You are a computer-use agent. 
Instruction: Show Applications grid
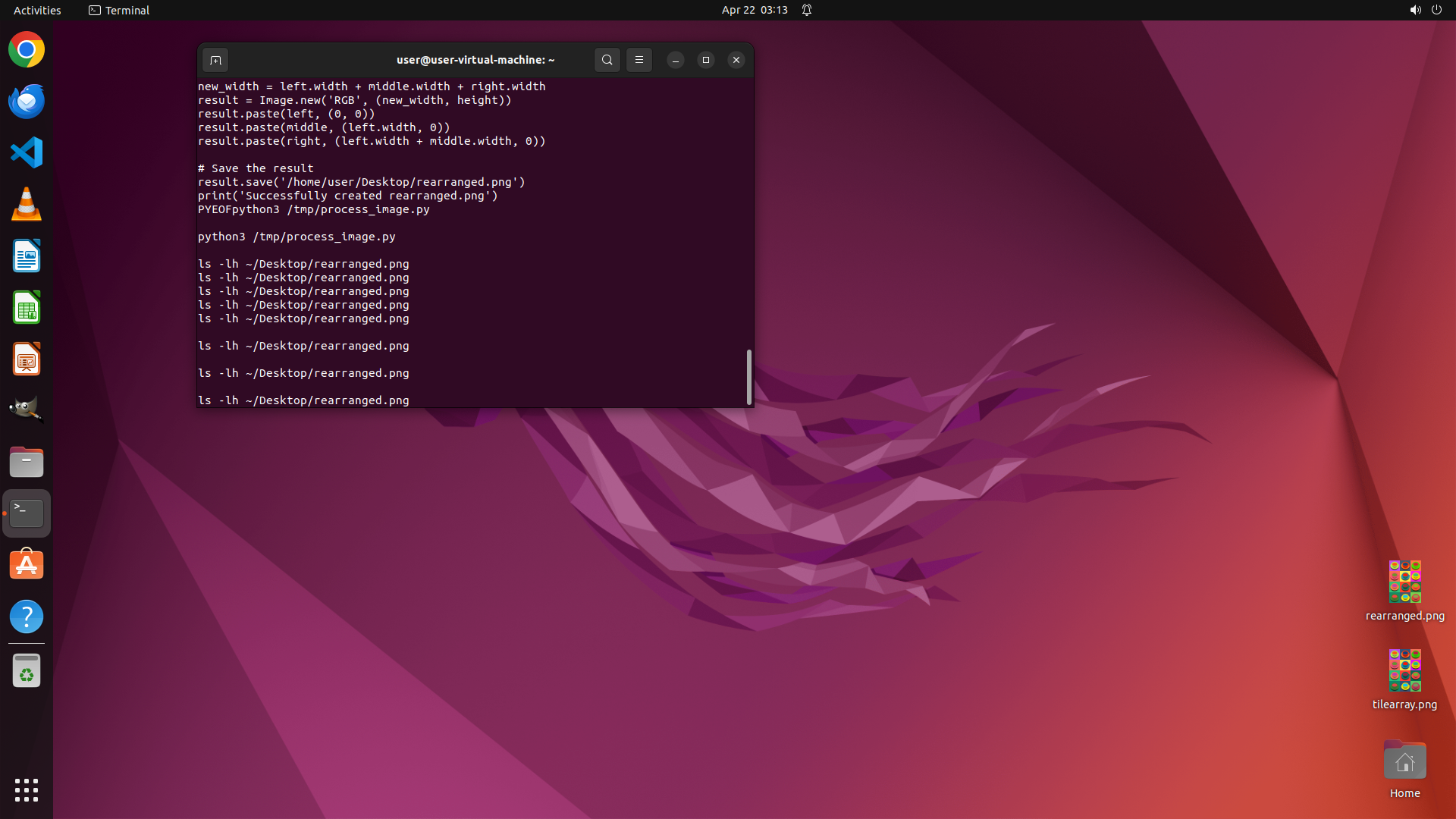(x=27, y=789)
